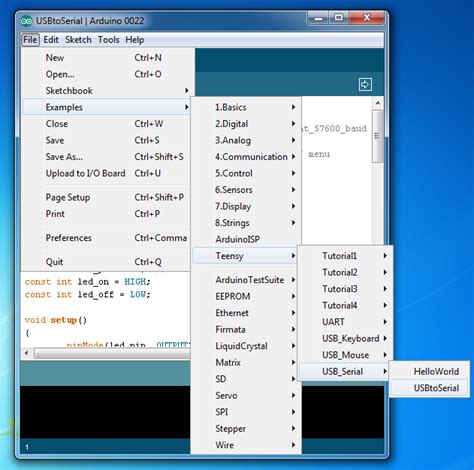Screen dimensions: 474x470
Task: Open the Help menu
Action: 135,40
